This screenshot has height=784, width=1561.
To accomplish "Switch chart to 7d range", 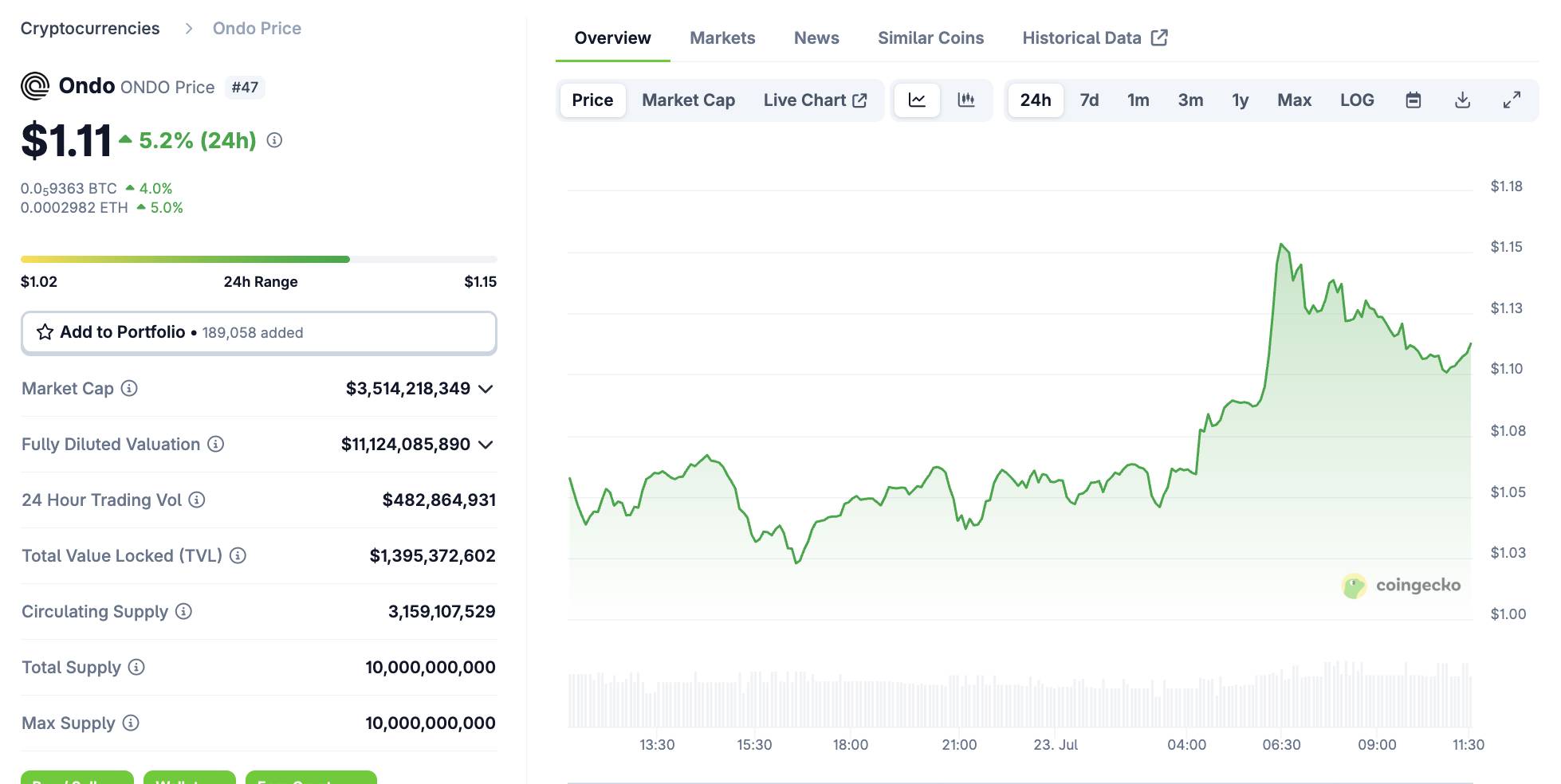I will pyautogui.click(x=1089, y=100).
